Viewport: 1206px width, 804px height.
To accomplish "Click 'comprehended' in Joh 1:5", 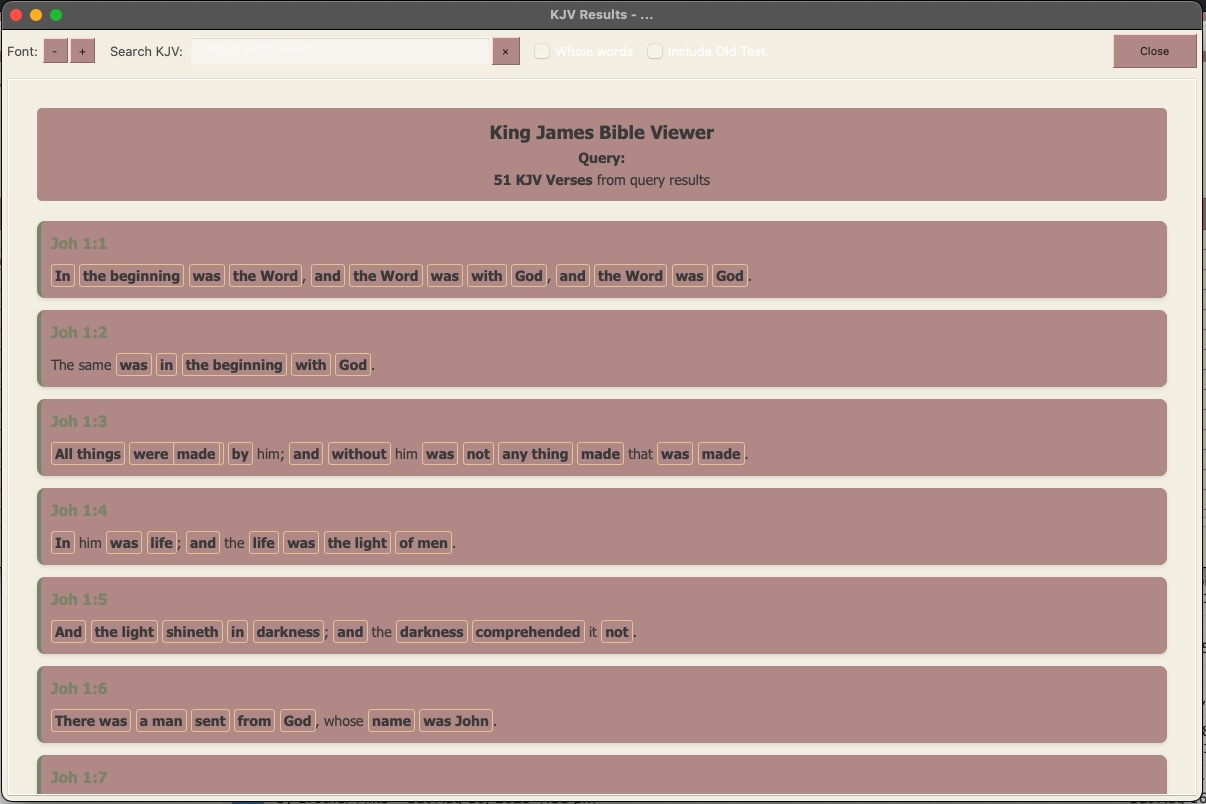I will click(x=528, y=632).
